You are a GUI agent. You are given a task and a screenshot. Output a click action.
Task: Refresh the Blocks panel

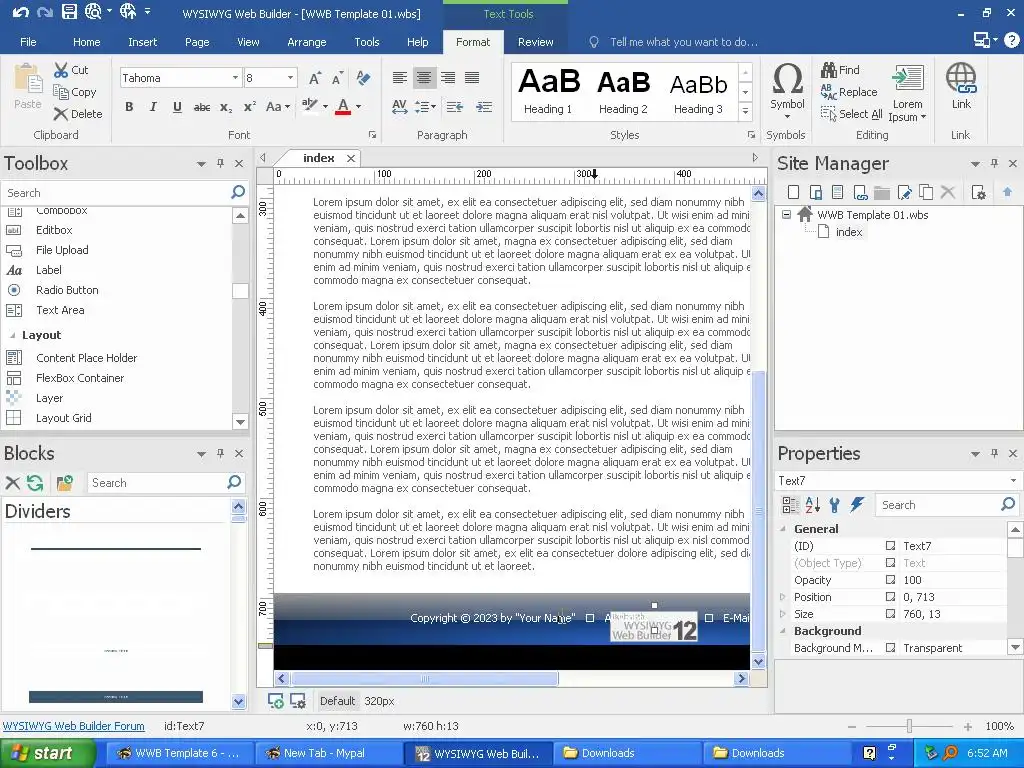tap(35, 483)
